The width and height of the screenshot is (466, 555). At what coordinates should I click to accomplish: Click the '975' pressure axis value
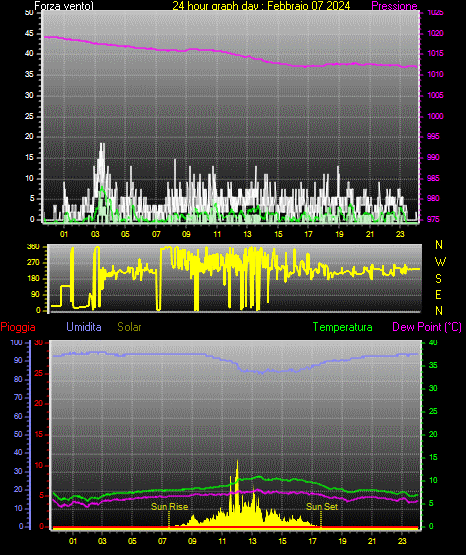click(x=433, y=219)
